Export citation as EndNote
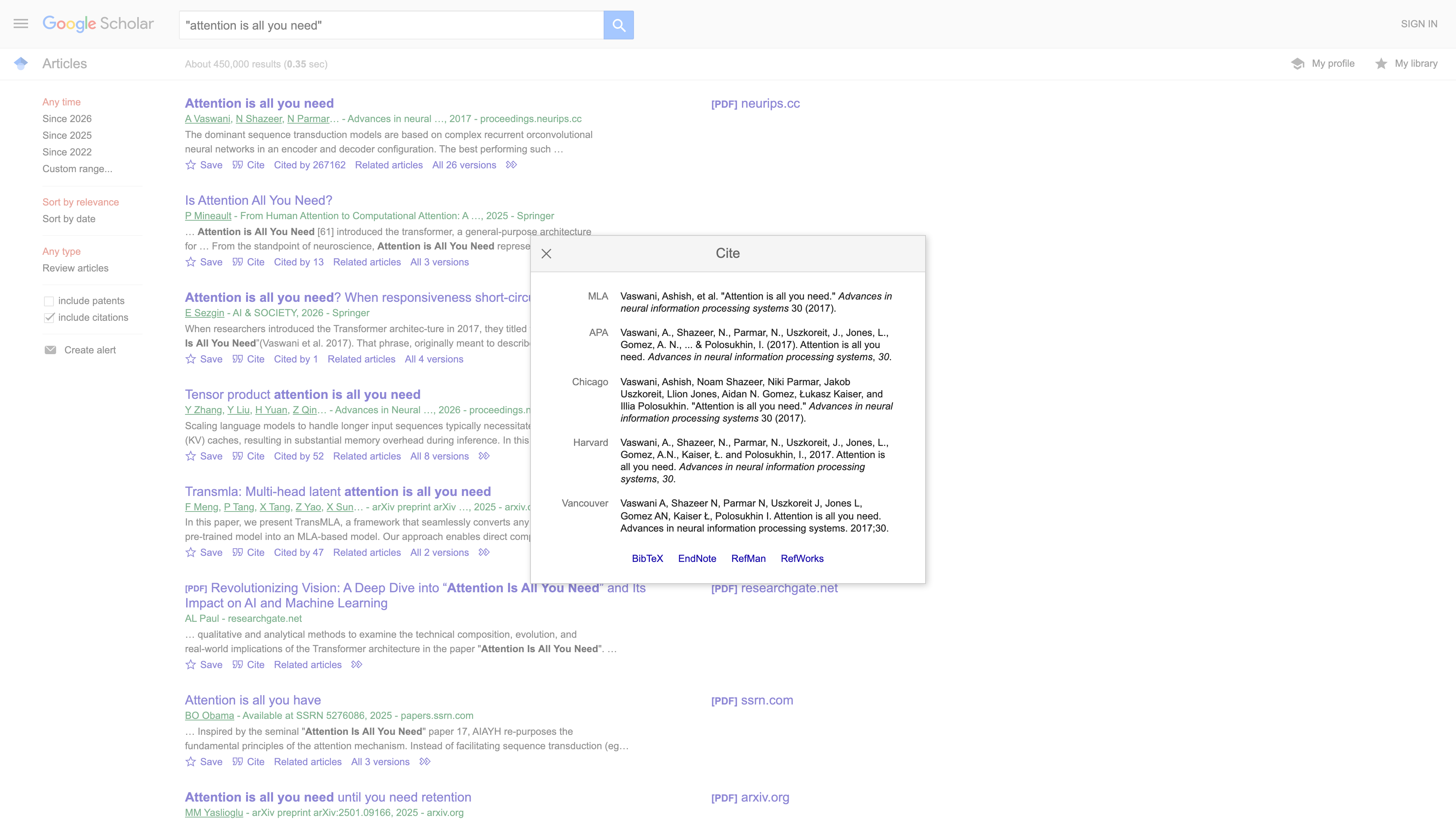This screenshot has height=819, width=1456. point(697,559)
